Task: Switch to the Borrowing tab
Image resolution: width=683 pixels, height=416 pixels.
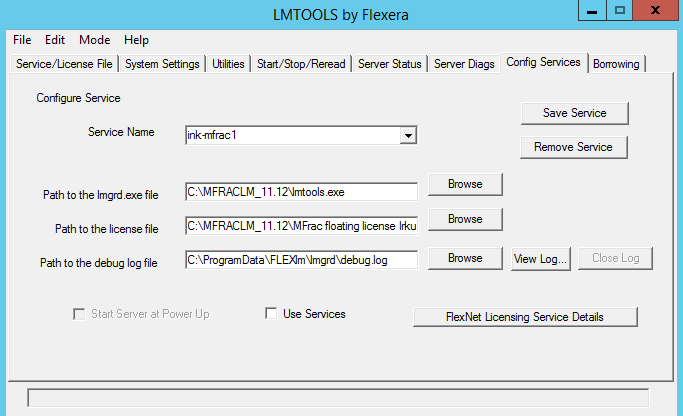Action: pos(616,64)
